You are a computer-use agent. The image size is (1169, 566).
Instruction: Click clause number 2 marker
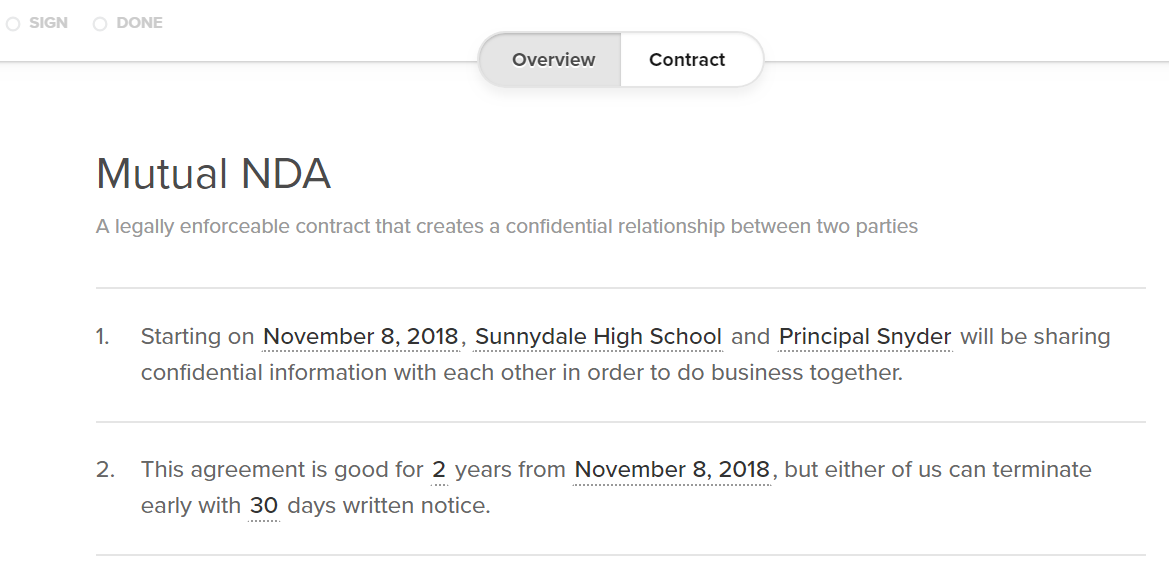point(105,470)
